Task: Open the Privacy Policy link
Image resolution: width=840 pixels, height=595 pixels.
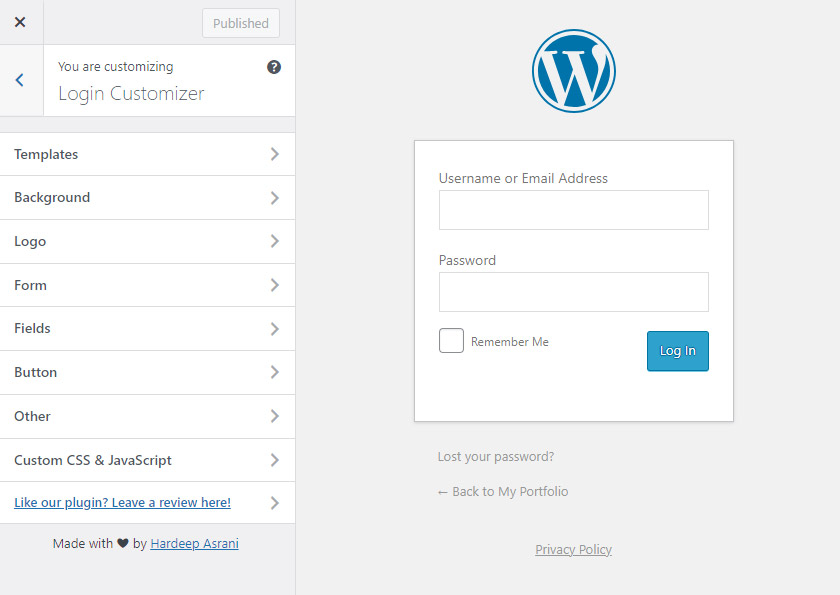Action: coord(573,550)
